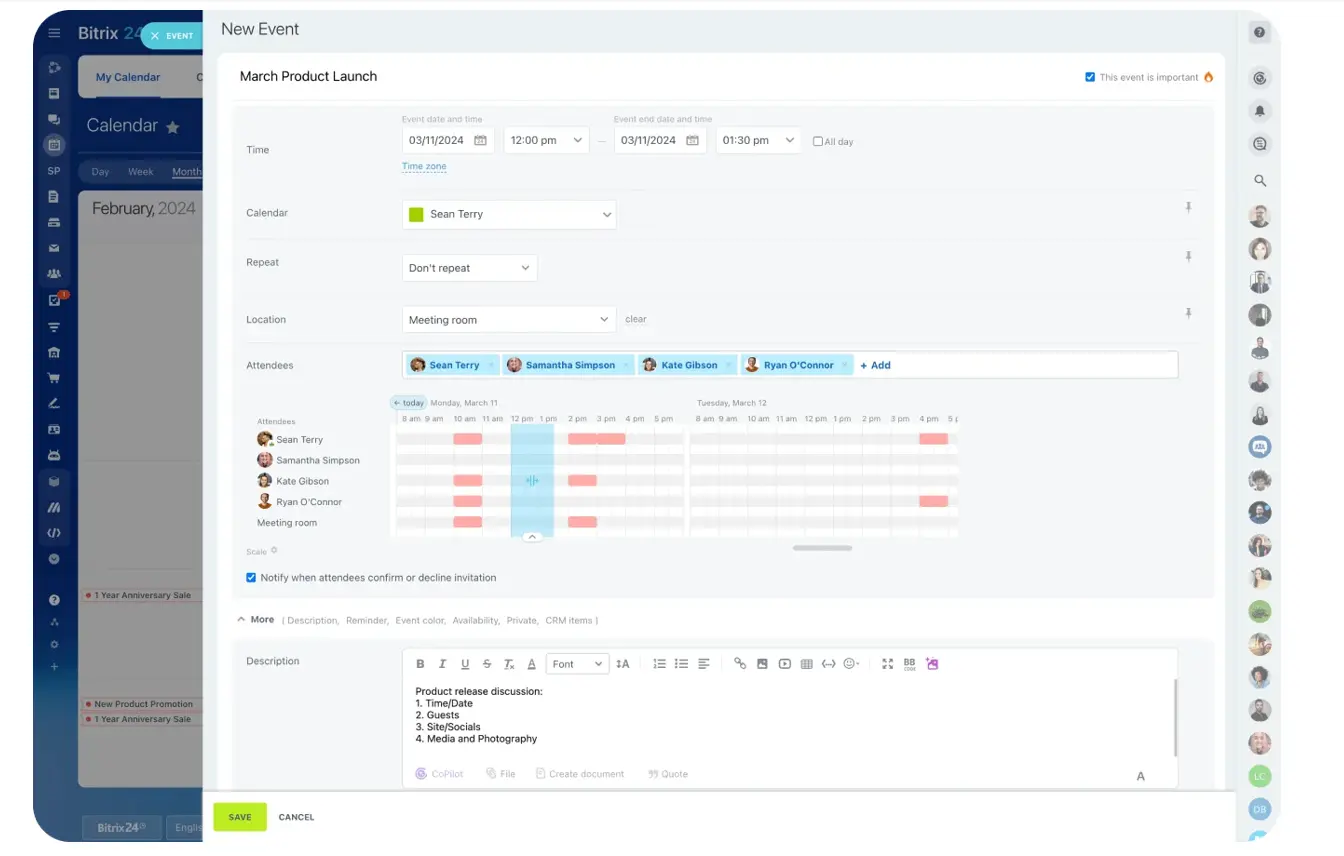Toggle bold formatting in description editor
This screenshot has height=856, width=1344.
(420, 664)
